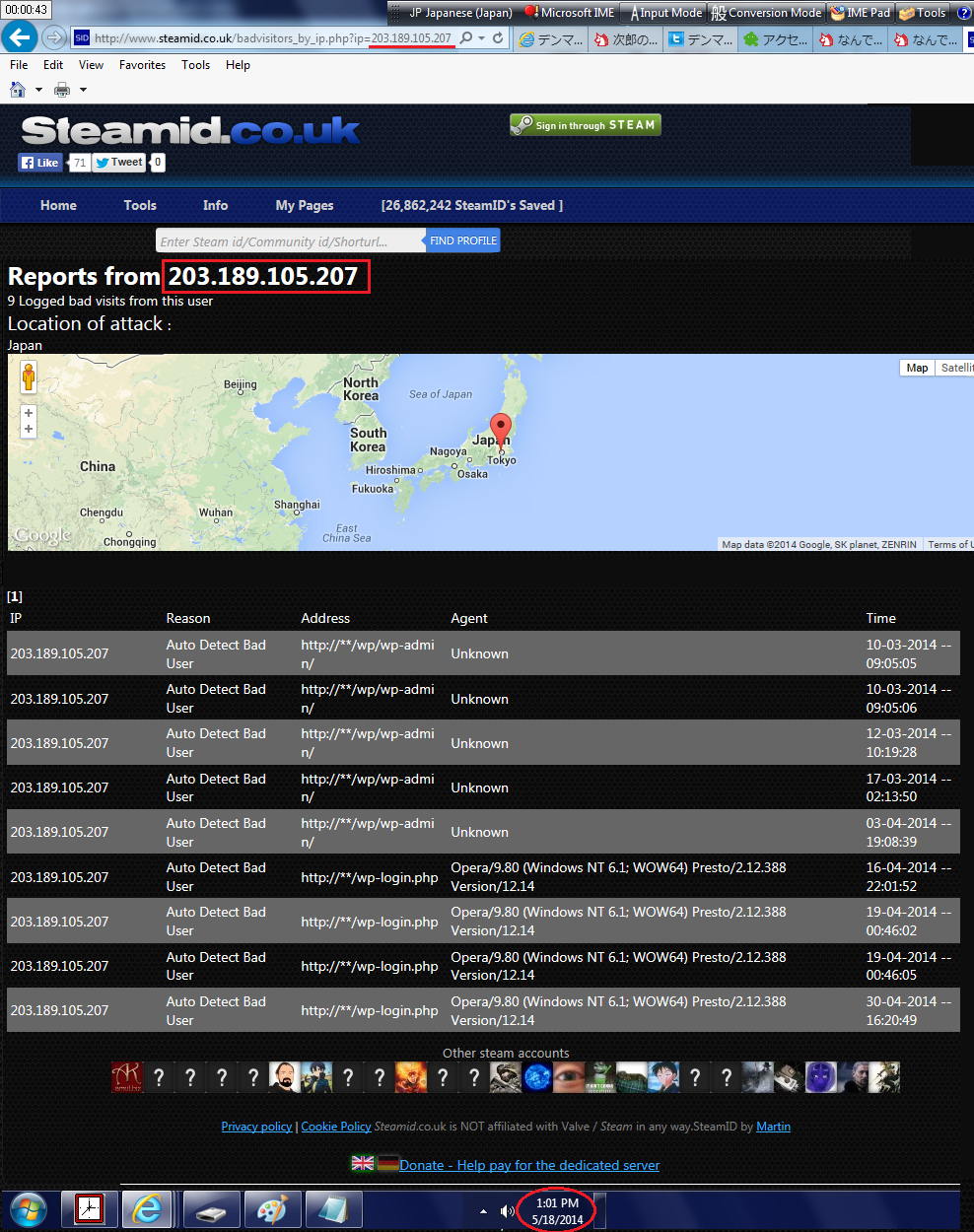Image resolution: width=974 pixels, height=1232 pixels.
Task: Expand the dropdown arrow beside the Home icon
Action: point(38,90)
